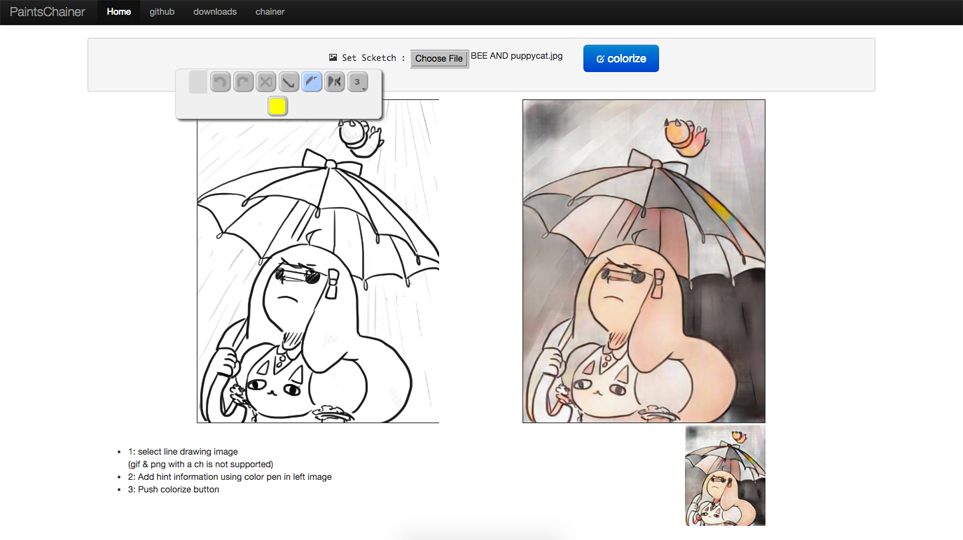The image size is (963, 540).
Task: Click the picture icon beside Set Scketch
Action: tap(333, 57)
